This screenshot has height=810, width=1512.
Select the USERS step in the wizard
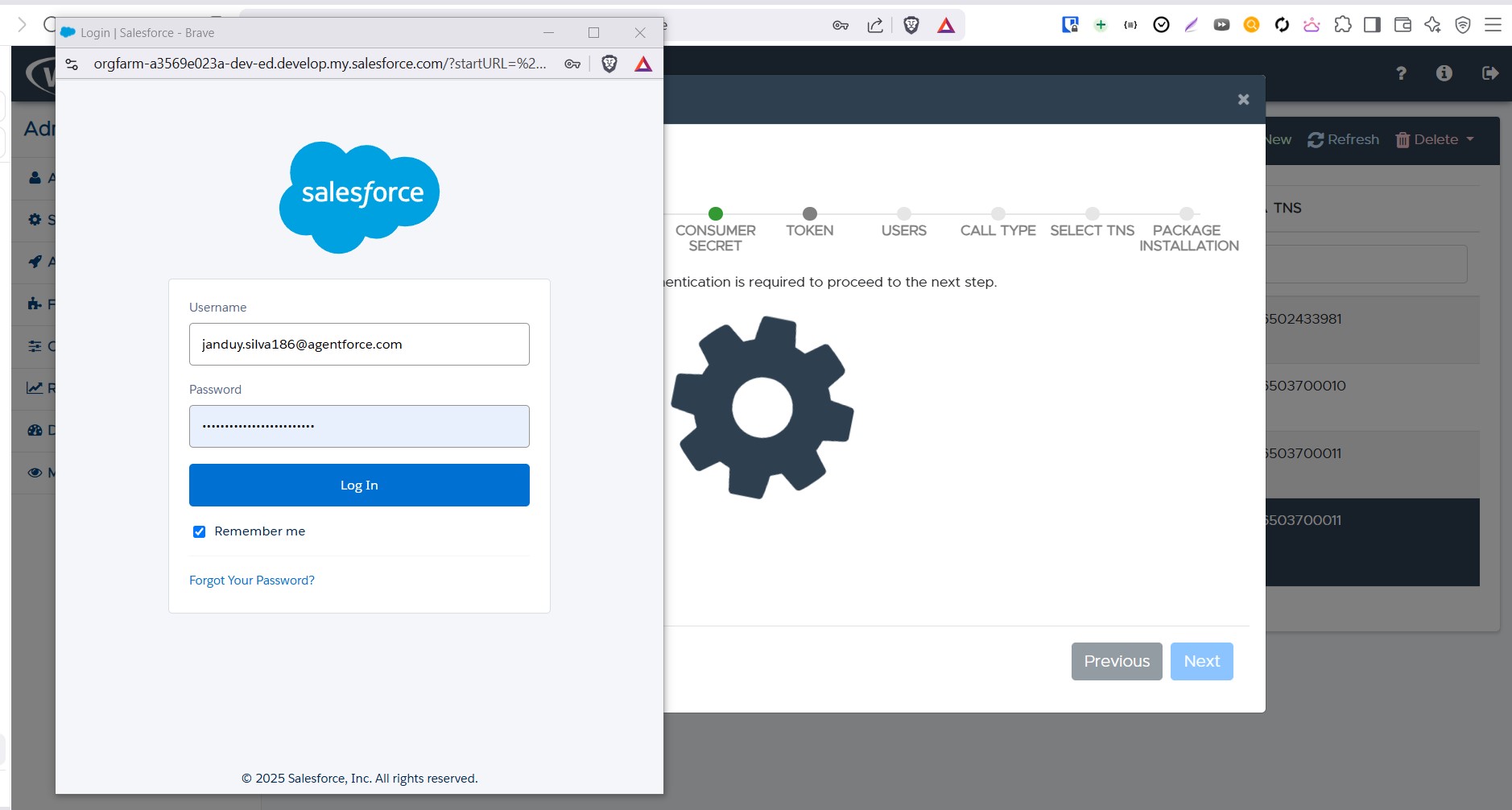[903, 214]
